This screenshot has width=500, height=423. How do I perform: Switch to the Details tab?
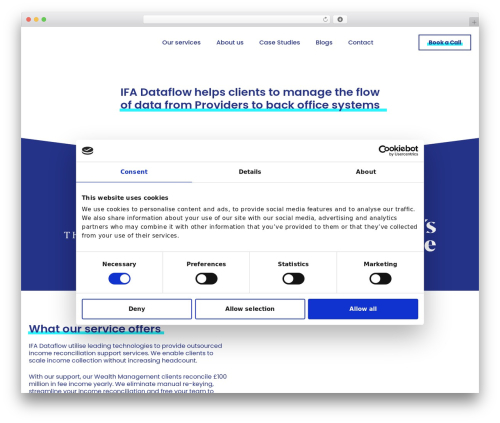[x=250, y=172]
